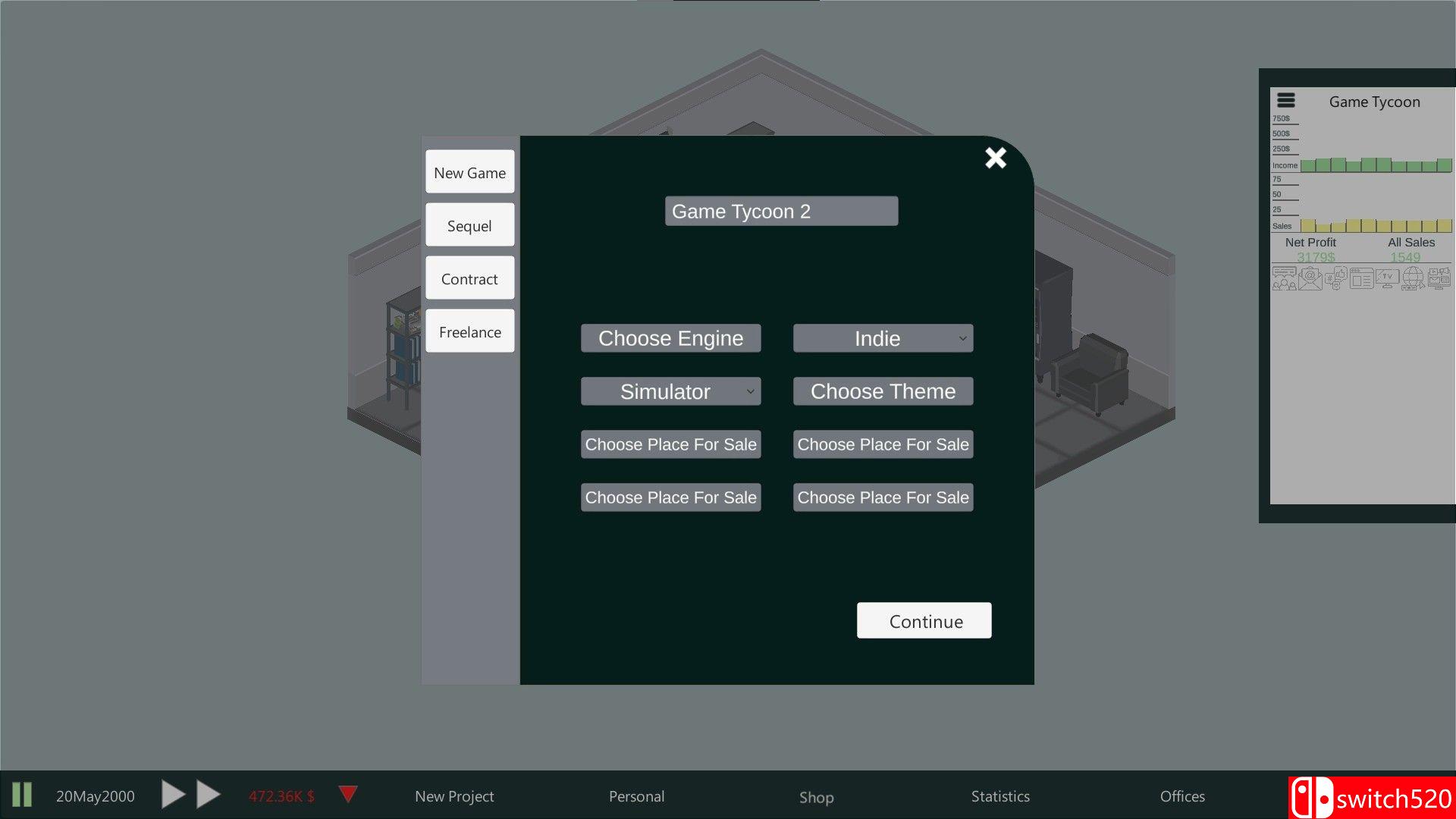This screenshot has width=1456, height=819.
Task: Click the red down-arrow financial indicator
Action: tap(349, 794)
